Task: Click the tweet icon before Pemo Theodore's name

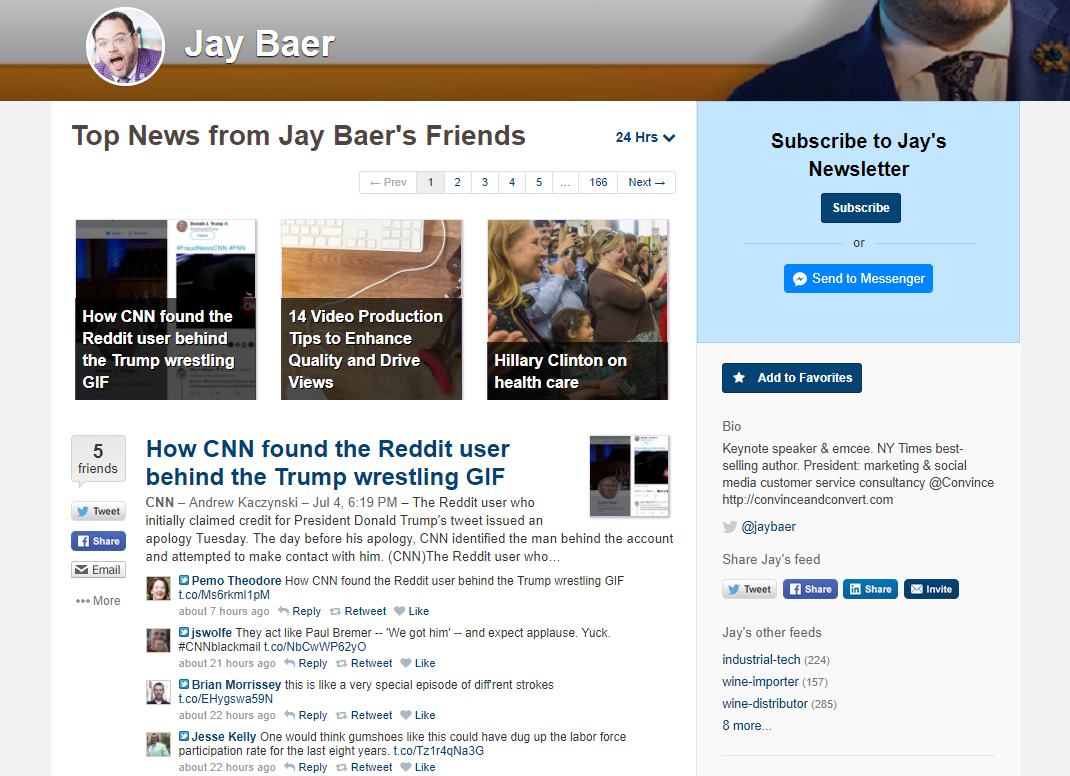Action: (x=184, y=580)
